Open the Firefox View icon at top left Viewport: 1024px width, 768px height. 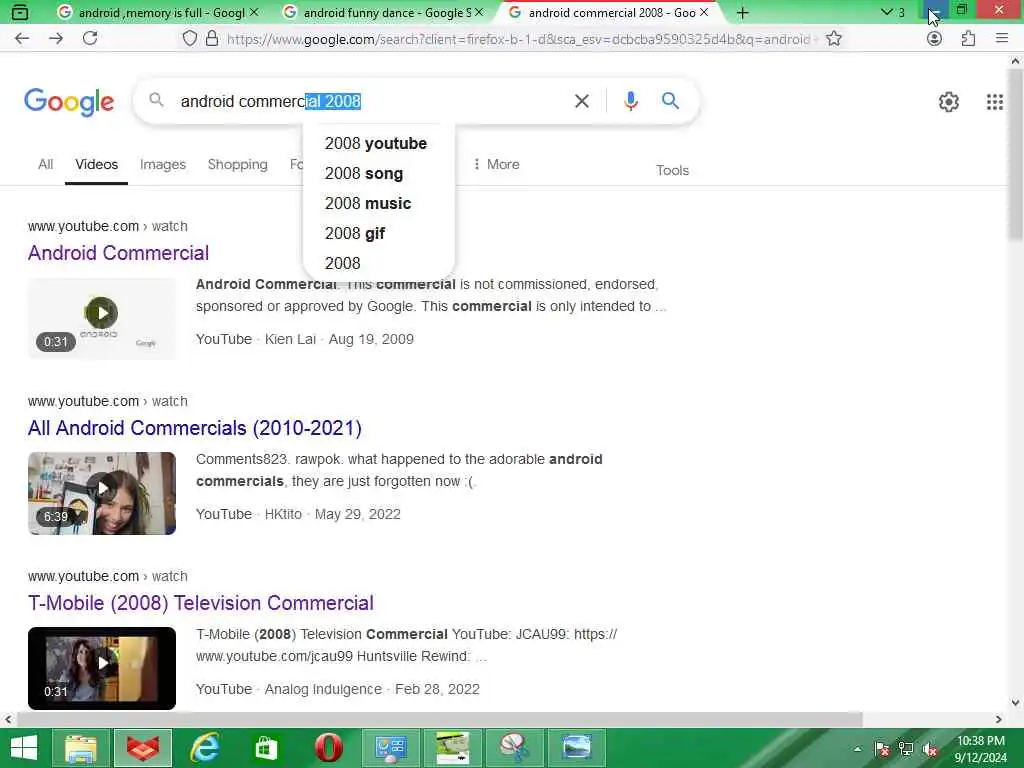[20, 12]
